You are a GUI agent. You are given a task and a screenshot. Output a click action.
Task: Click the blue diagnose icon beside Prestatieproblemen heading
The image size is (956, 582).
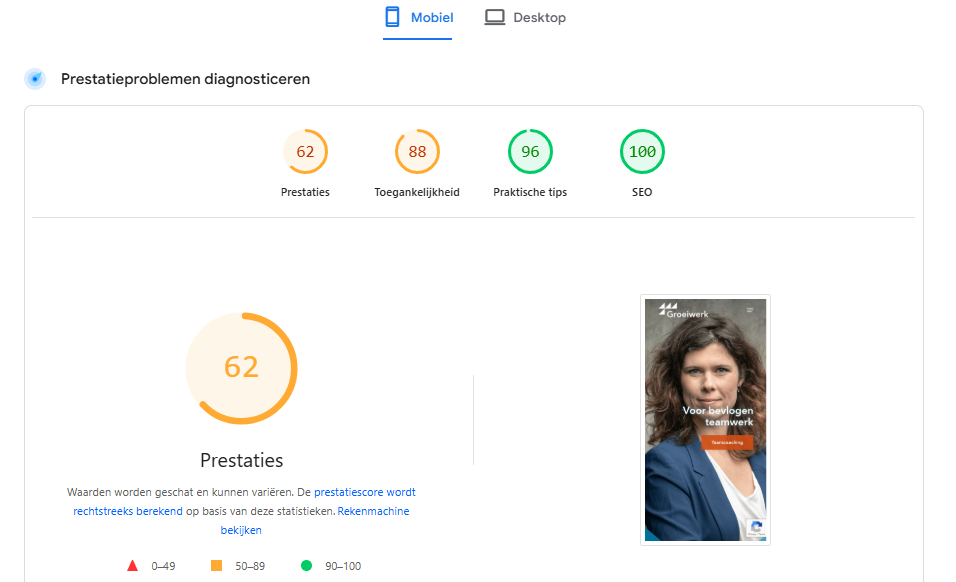[35, 79]
